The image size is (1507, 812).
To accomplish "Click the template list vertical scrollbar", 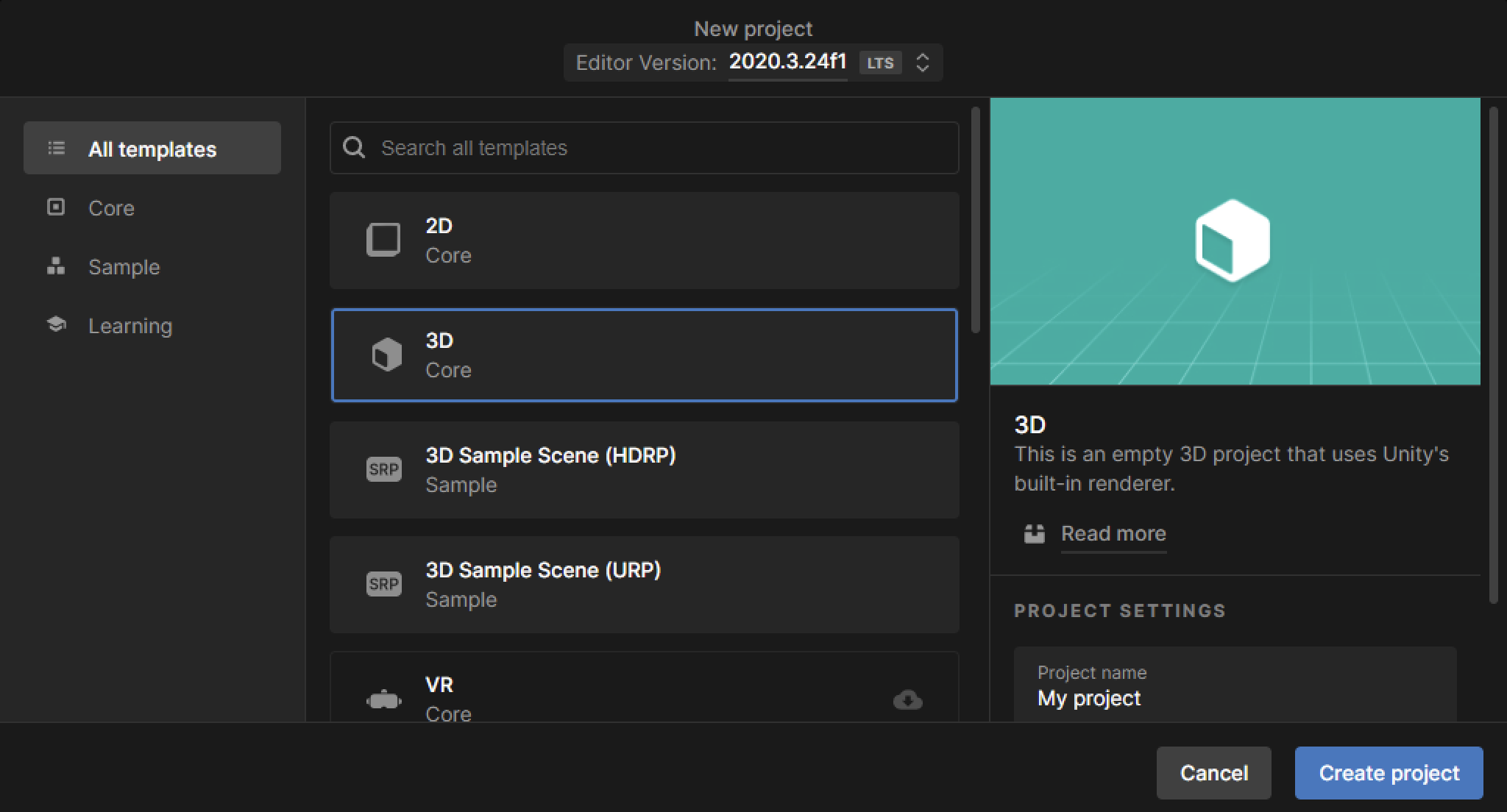I will [x=975, y=221].
